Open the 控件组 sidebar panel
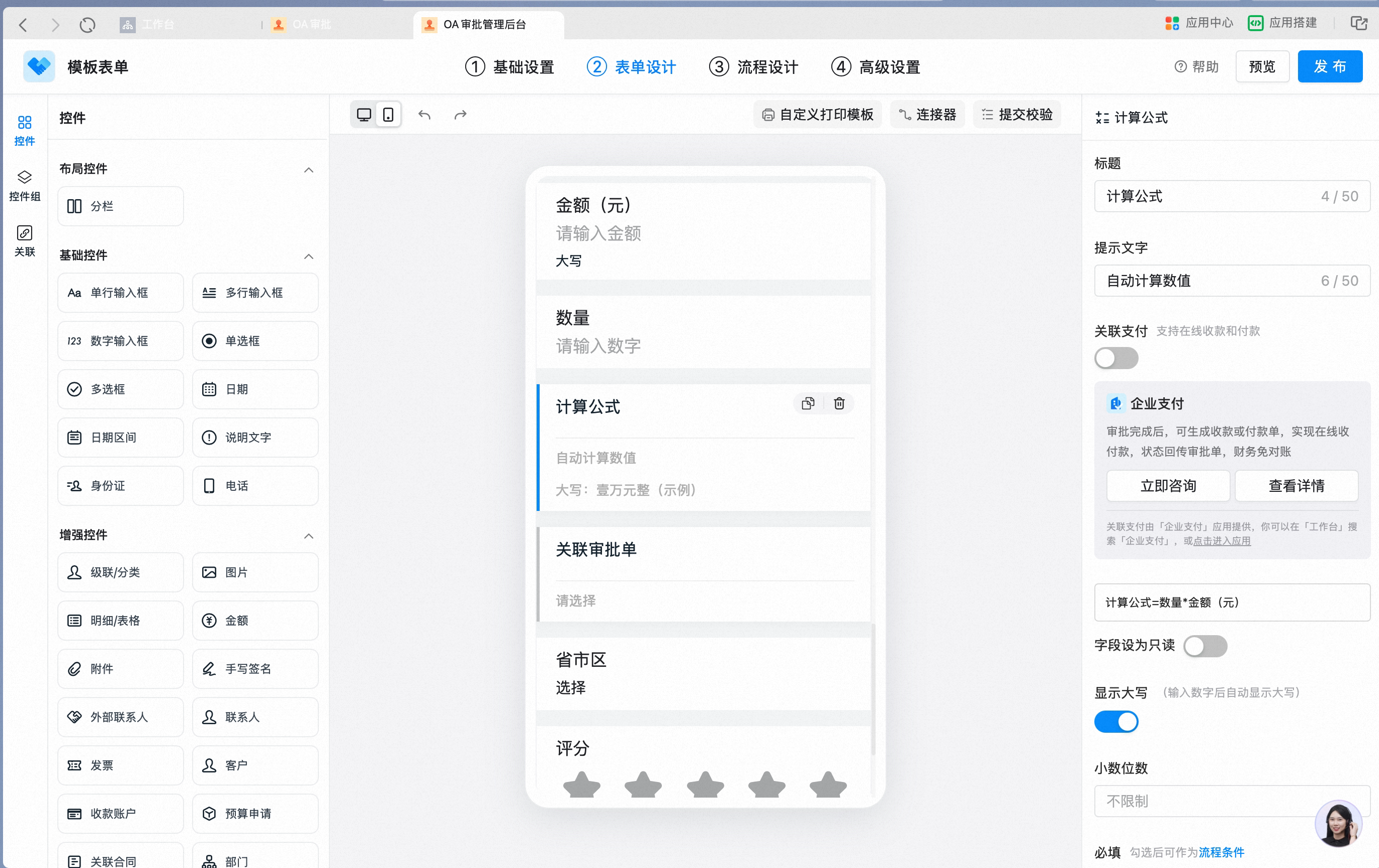 point(25,186)
